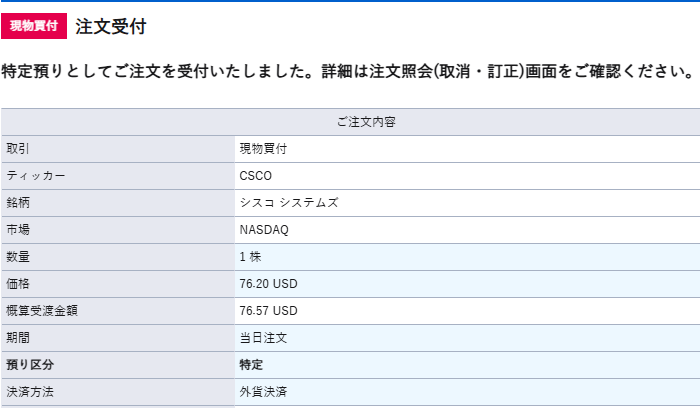This screenshot has height=408, width=700.
Task: Click the bold 特定 account value
Action: pos(251,365)
